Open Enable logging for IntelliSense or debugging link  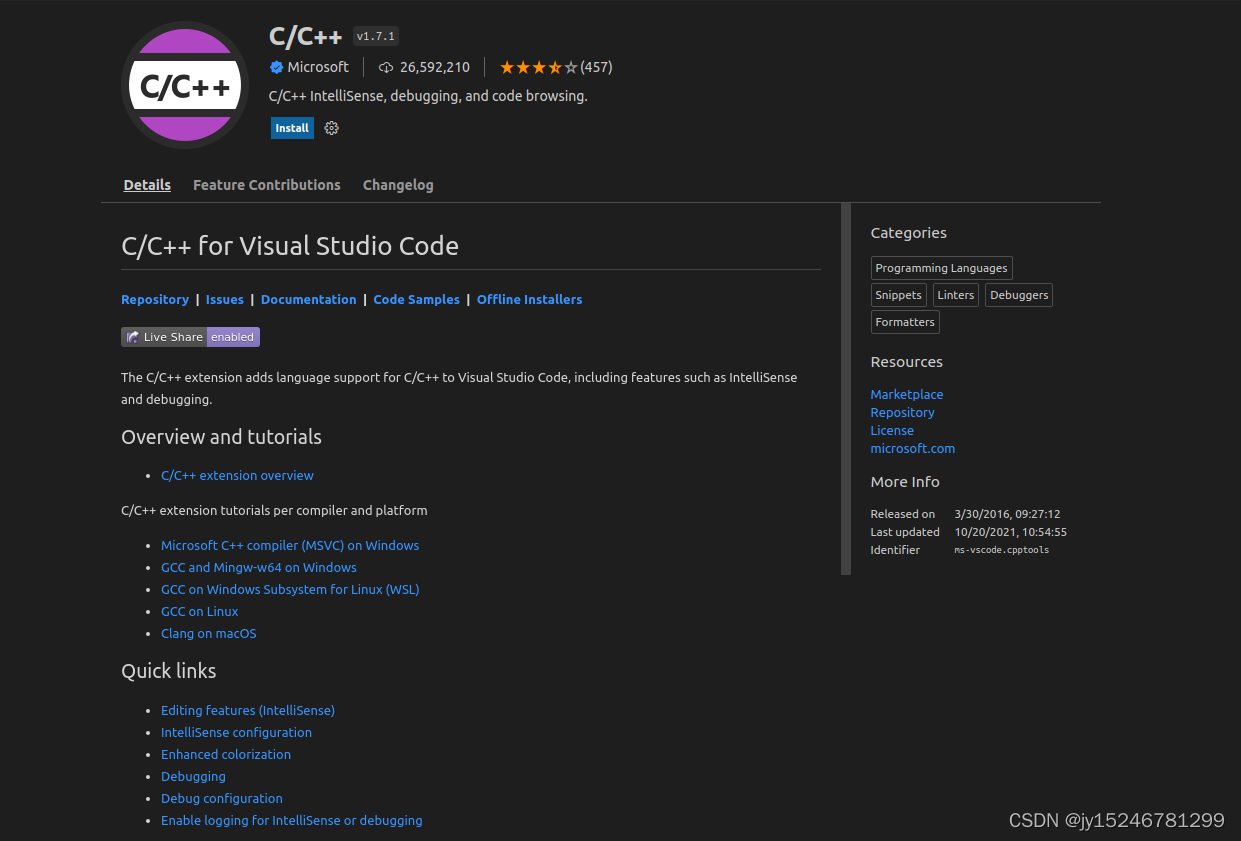click(292, 820)
